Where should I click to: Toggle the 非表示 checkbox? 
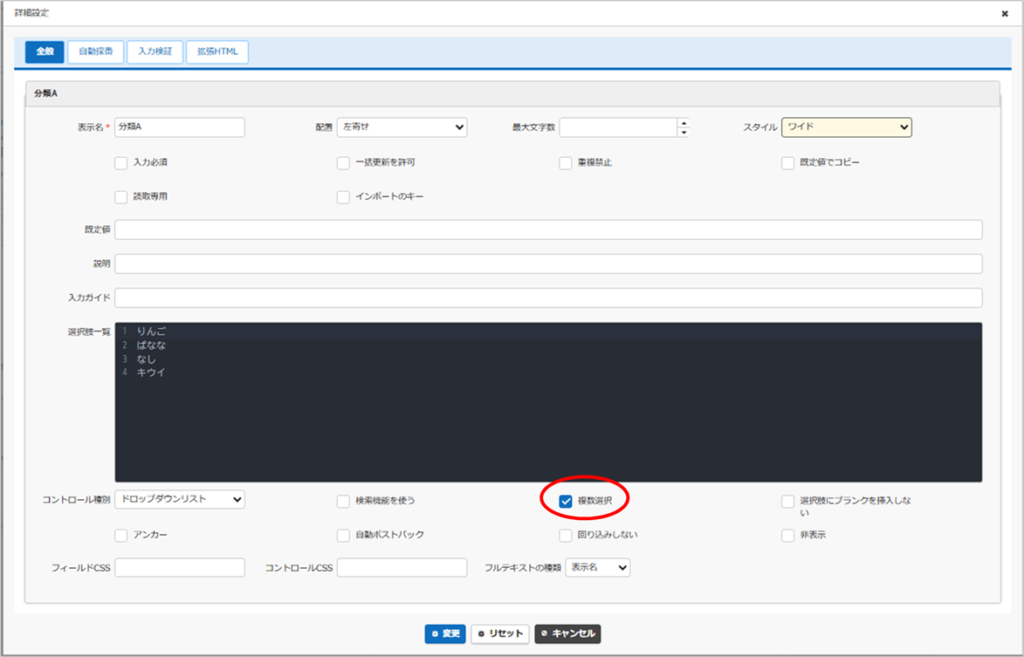pos(788,535)
